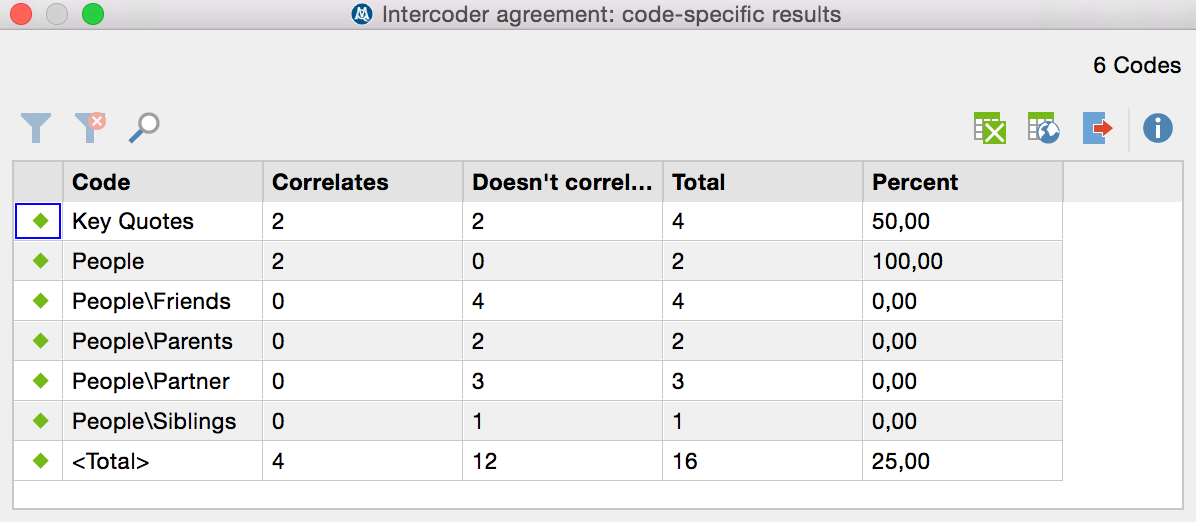Viewport: 1196px width, 522px height.
Task: Select the People\Parents code row
Action: click(152, 341)
